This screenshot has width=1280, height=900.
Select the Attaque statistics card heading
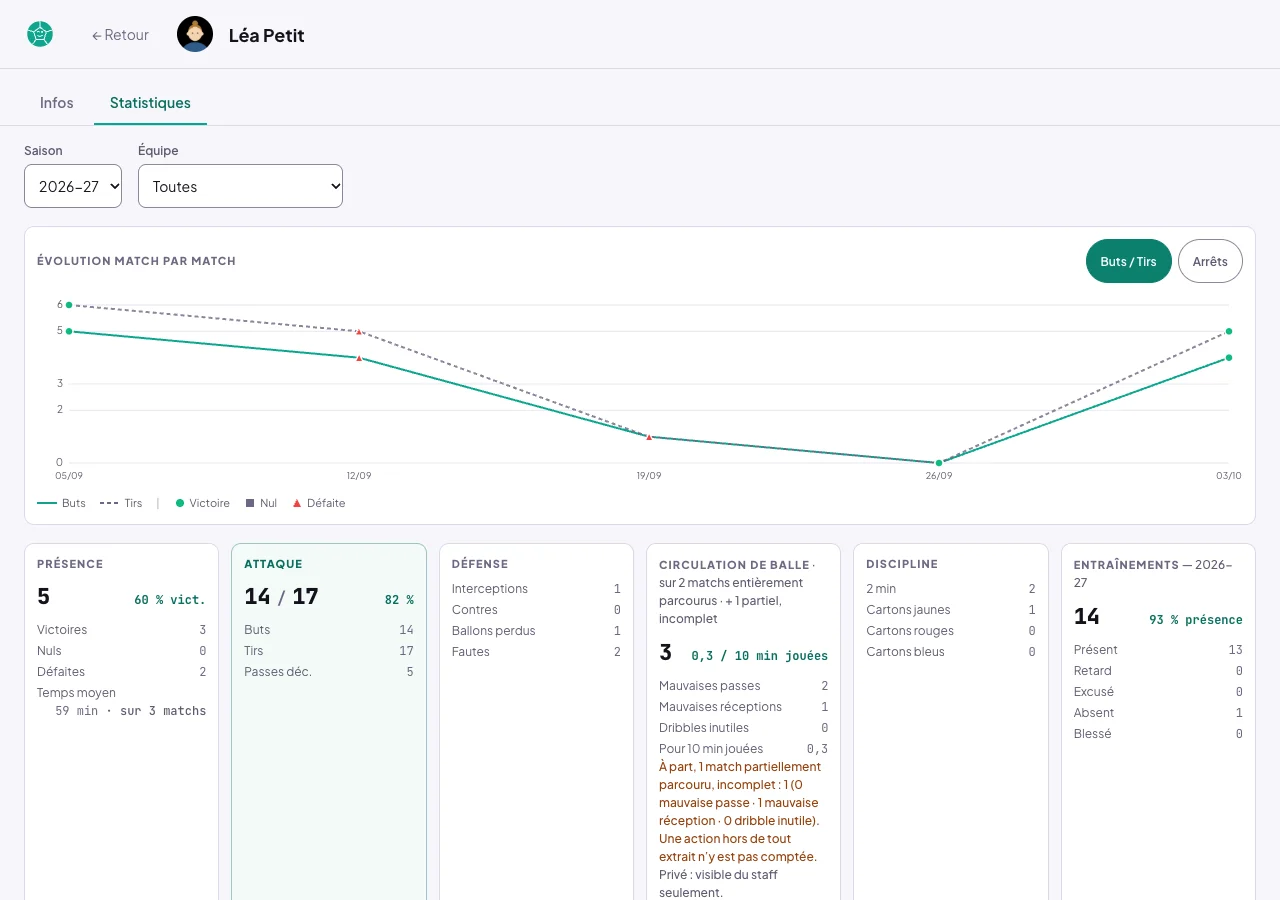[273, 564]
